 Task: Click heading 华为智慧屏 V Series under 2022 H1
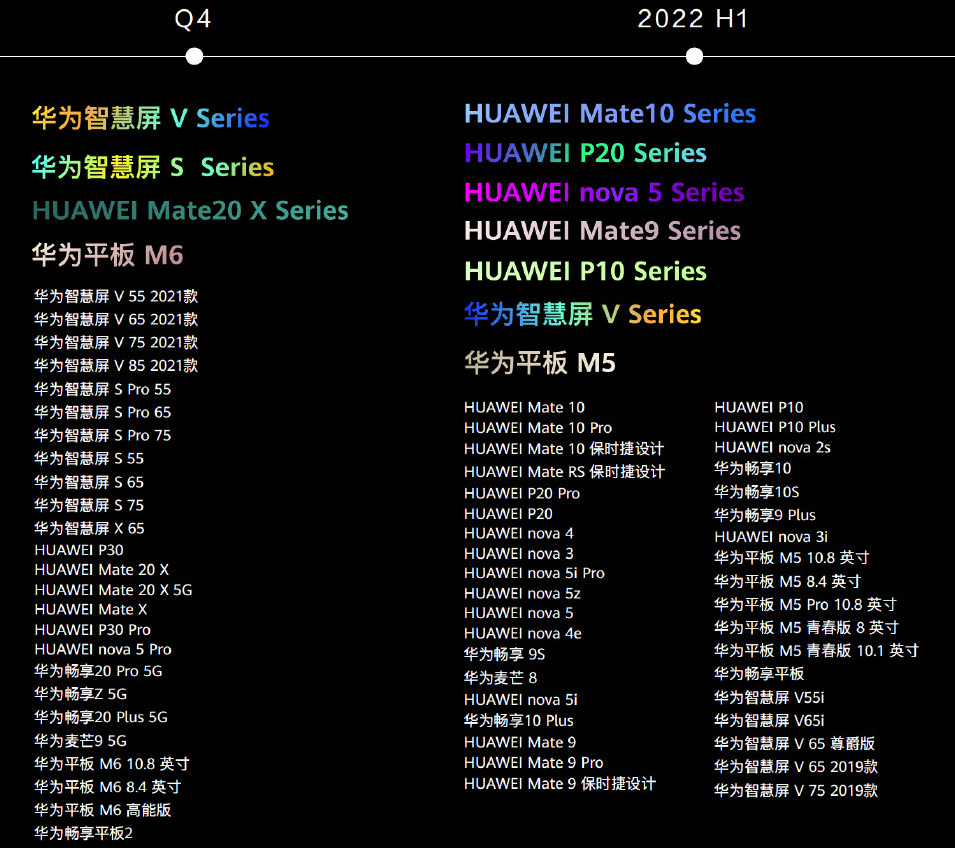point(583,314)
